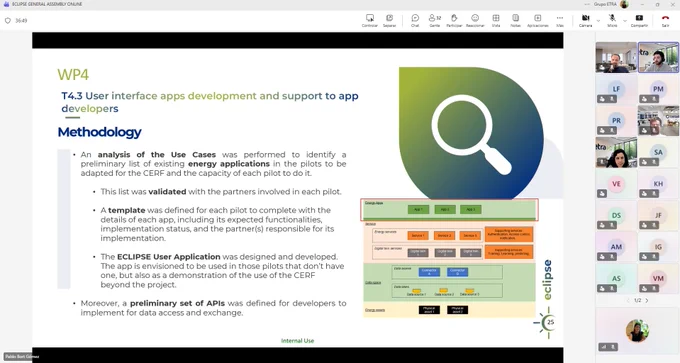Show the Gente participants list
The height and width of the screenshot is (363, 680).
[435, 20]
